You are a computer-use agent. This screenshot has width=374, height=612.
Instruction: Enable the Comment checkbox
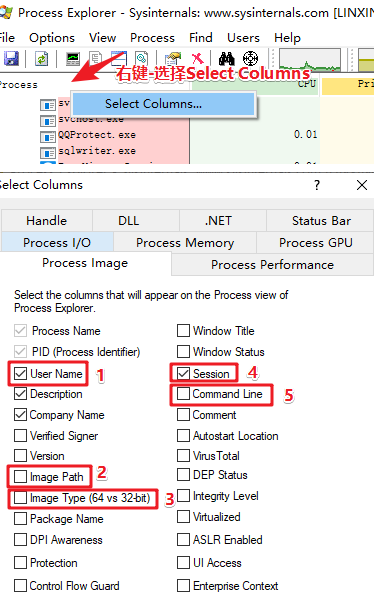183,415
